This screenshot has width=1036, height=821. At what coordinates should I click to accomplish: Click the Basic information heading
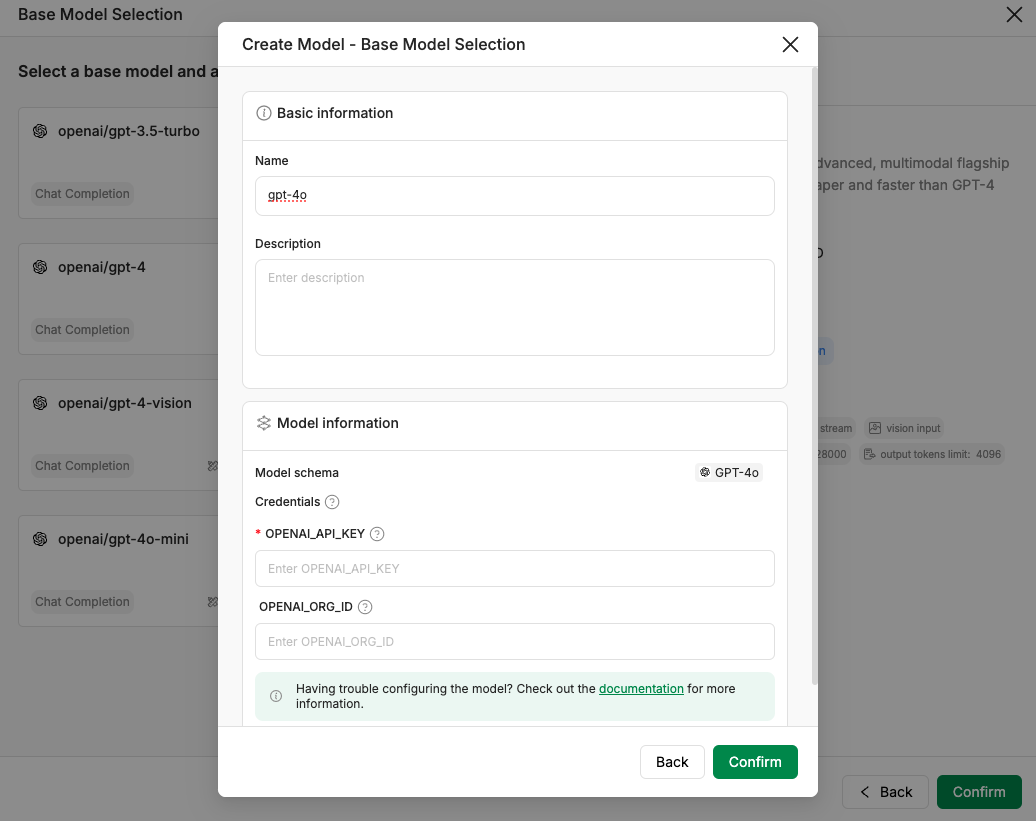(x=335, y=113)
